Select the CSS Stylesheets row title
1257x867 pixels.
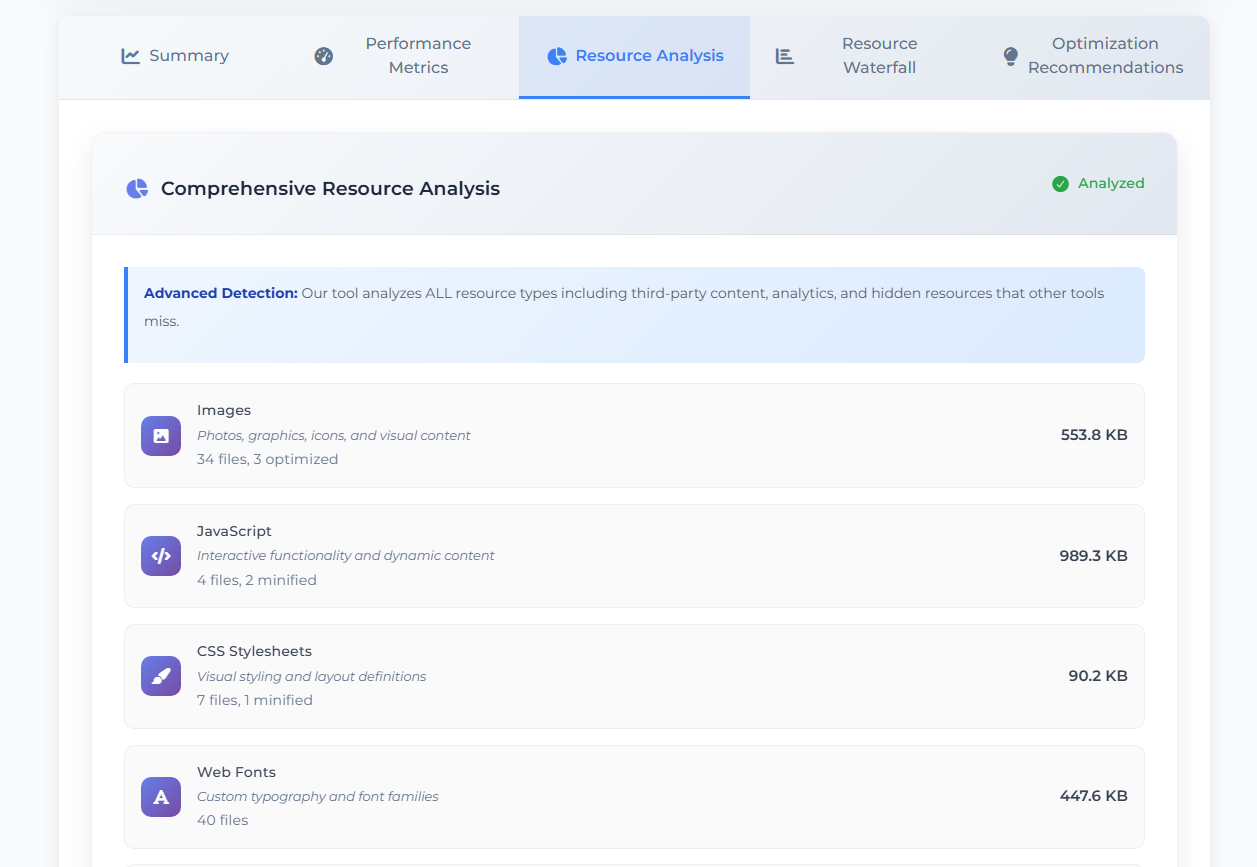[x=254, y=651]
